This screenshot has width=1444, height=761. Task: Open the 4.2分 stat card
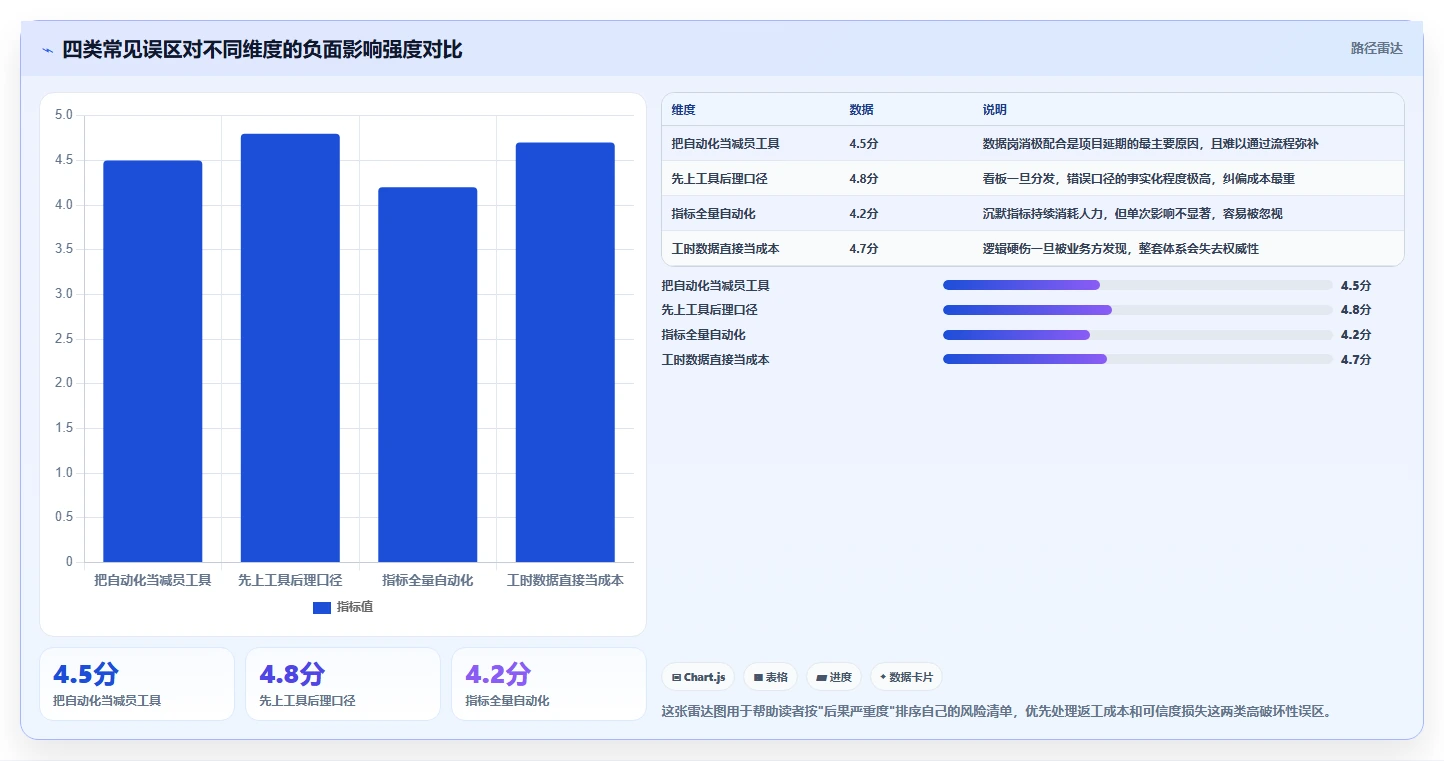[x=549, y=684]
